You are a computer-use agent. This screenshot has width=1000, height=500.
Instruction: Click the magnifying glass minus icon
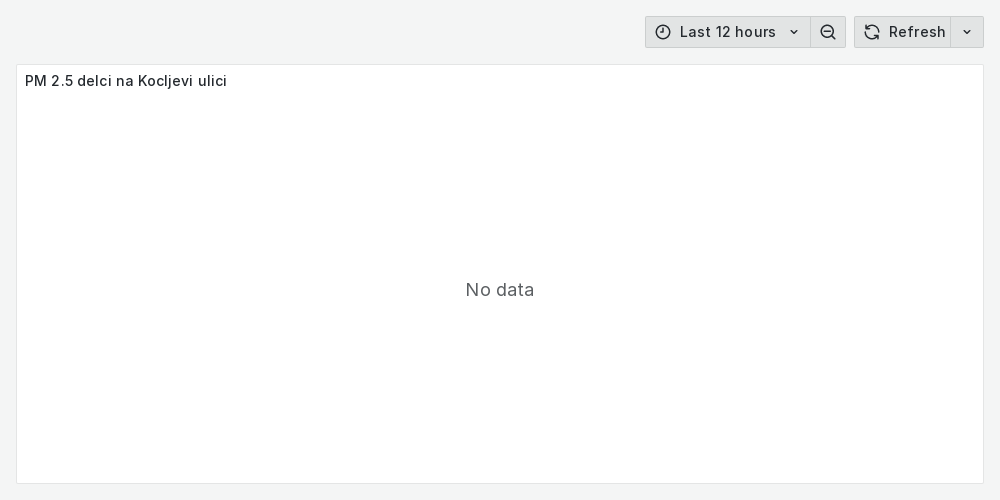(828, 32)
